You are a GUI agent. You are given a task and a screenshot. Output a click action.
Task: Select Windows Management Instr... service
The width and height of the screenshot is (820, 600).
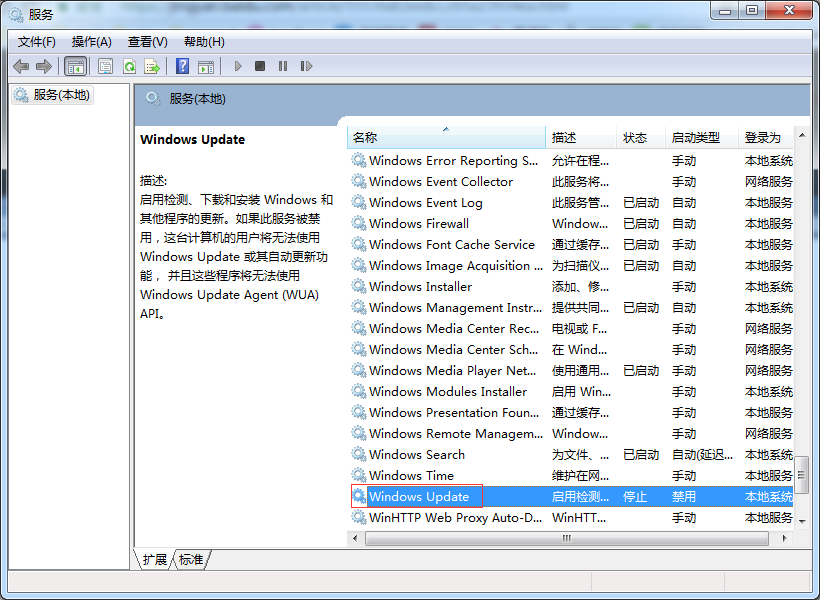(x=570, y=308)
